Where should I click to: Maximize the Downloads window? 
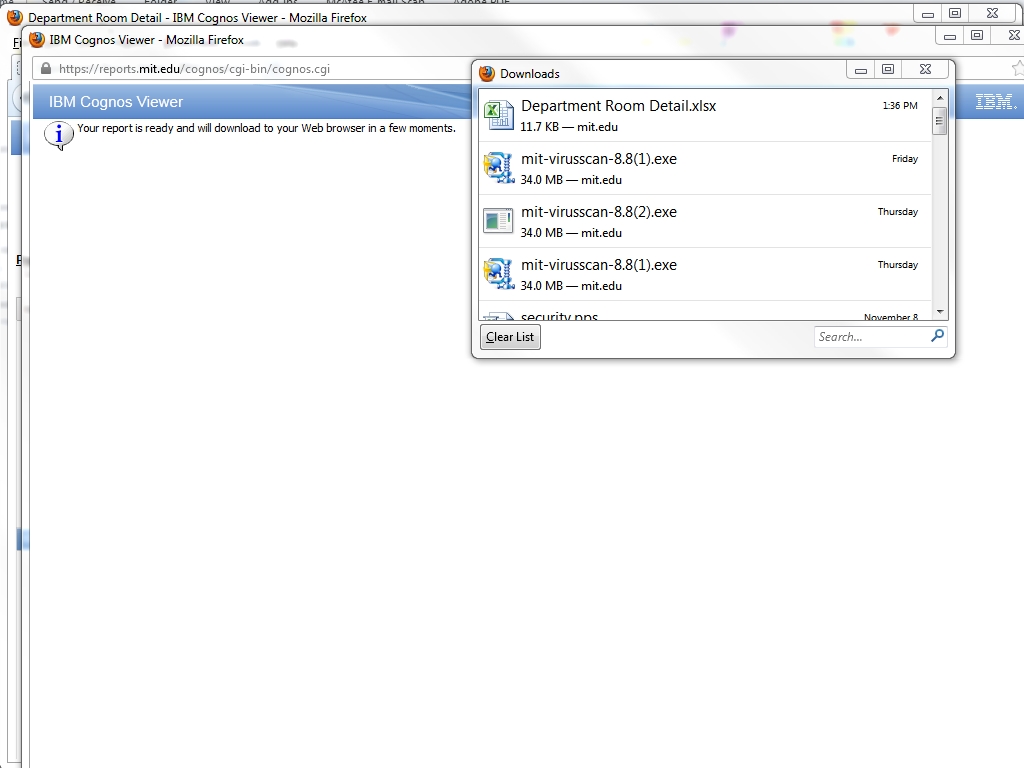(887, 70)
